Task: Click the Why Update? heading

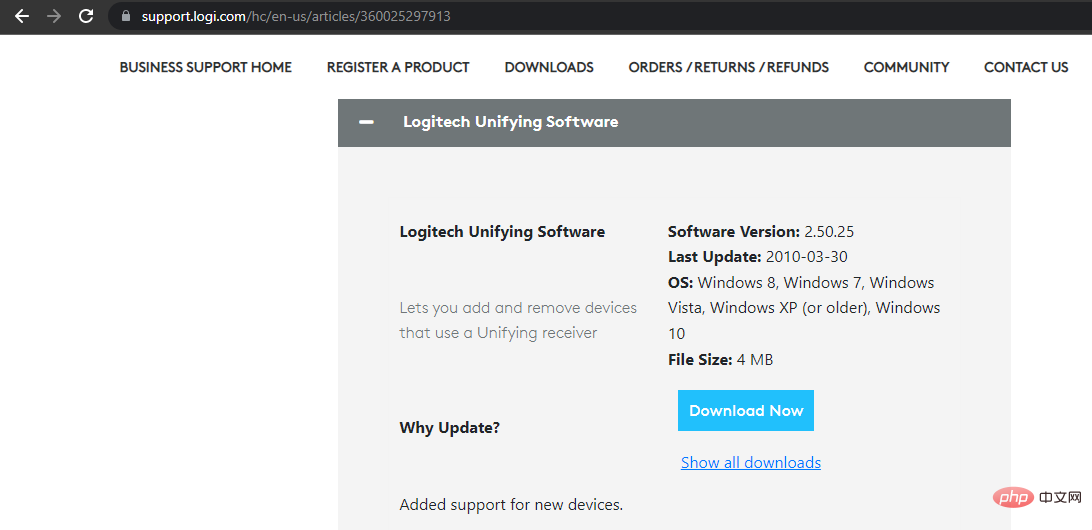Action: 449,428
